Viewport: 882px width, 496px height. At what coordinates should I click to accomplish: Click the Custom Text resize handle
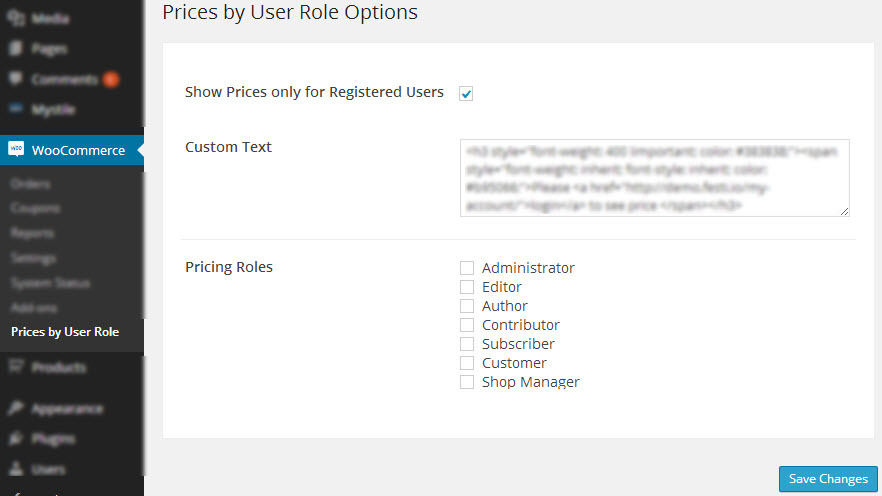click(x=844, y=210)
